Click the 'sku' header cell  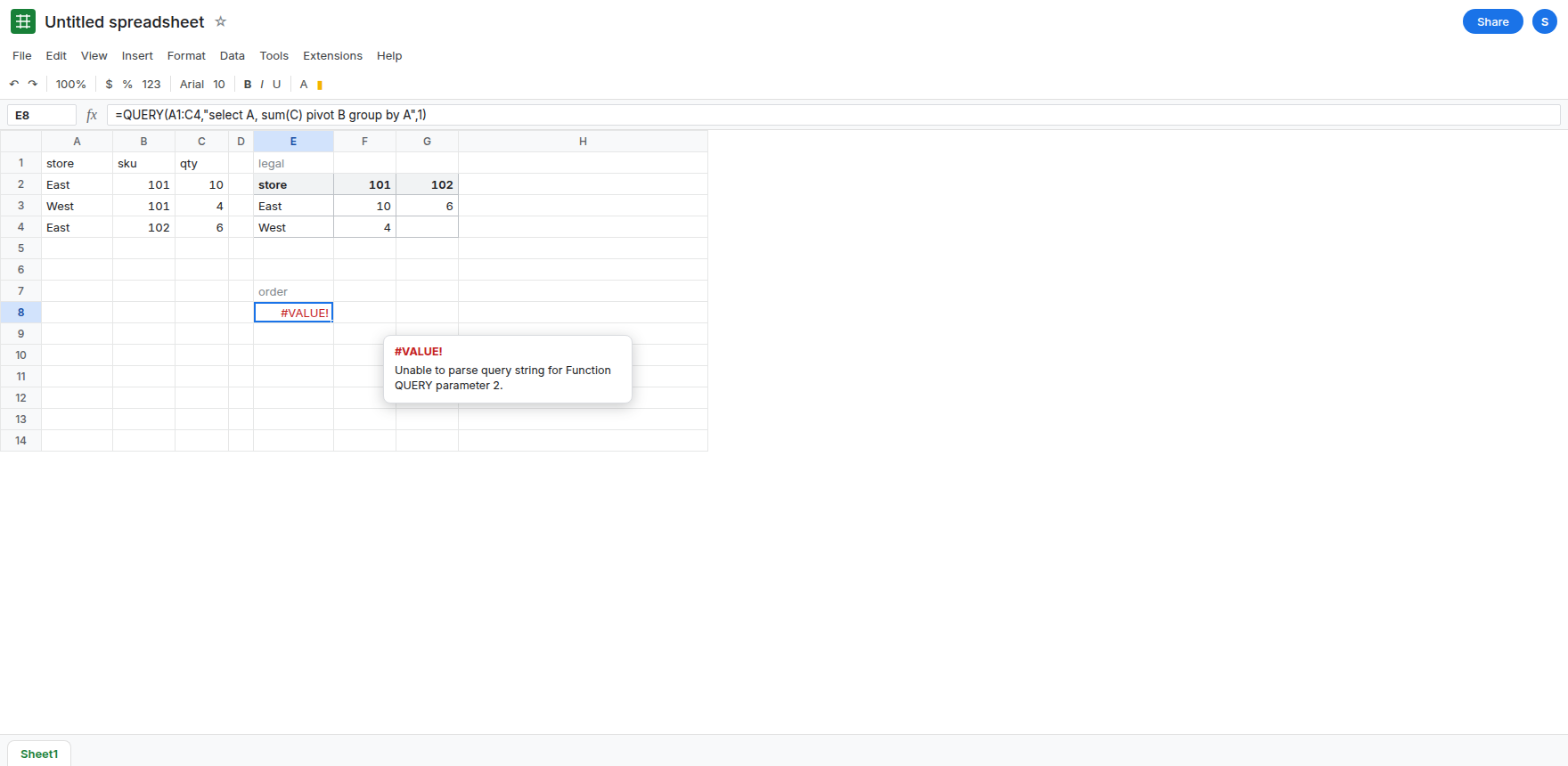coord(143,163)
